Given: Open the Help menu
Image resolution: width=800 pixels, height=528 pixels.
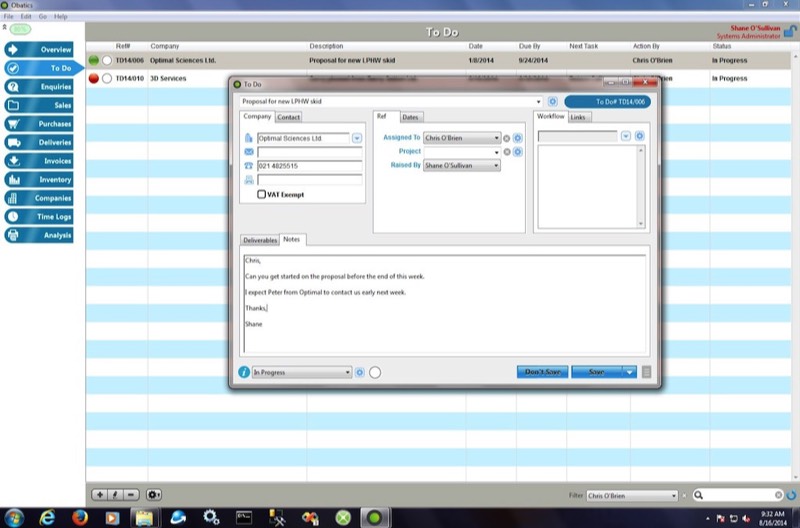Looking at the screenshot, I should [61, 16].
